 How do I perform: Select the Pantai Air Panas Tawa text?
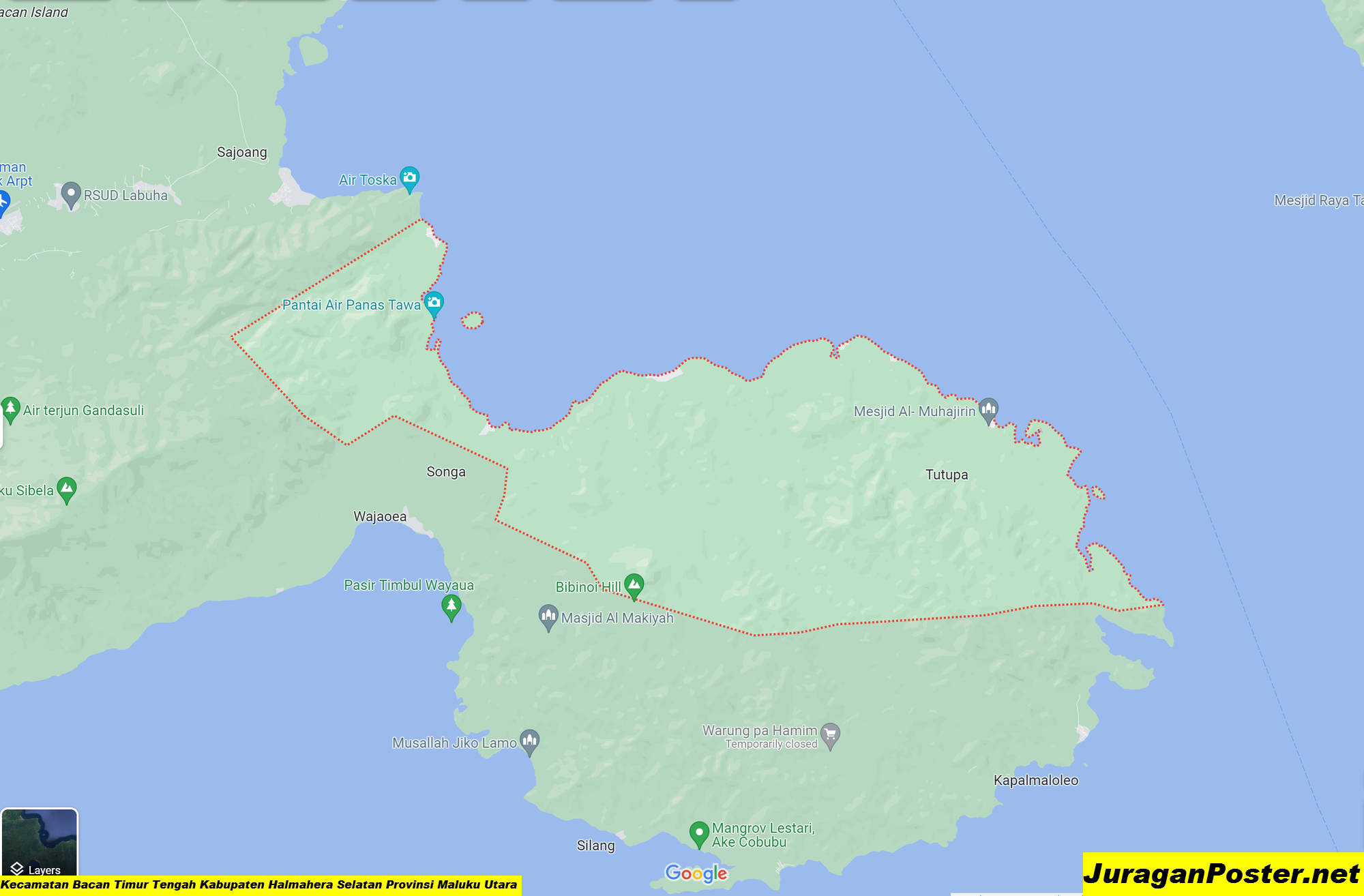(x=351, y=305)
